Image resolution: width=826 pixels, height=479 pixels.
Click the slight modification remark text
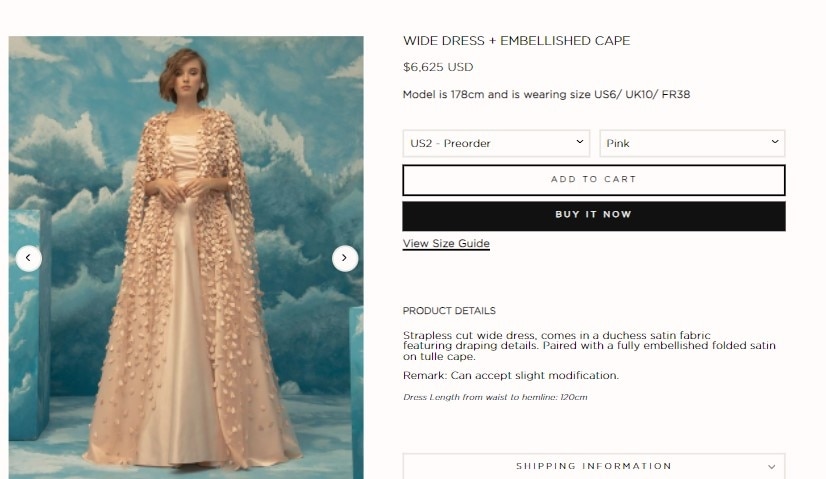(x=510, y=376)
